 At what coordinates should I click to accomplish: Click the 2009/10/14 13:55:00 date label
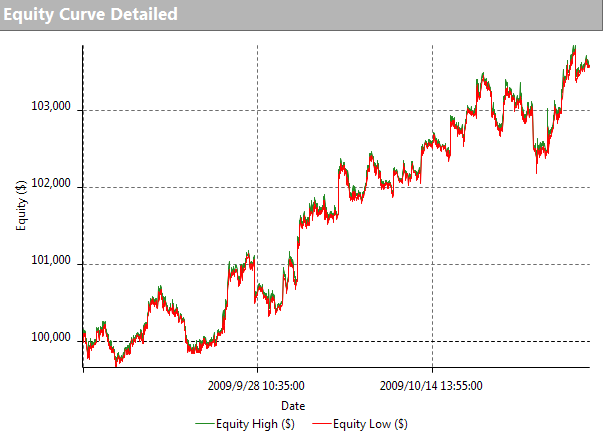coord(432,385)
